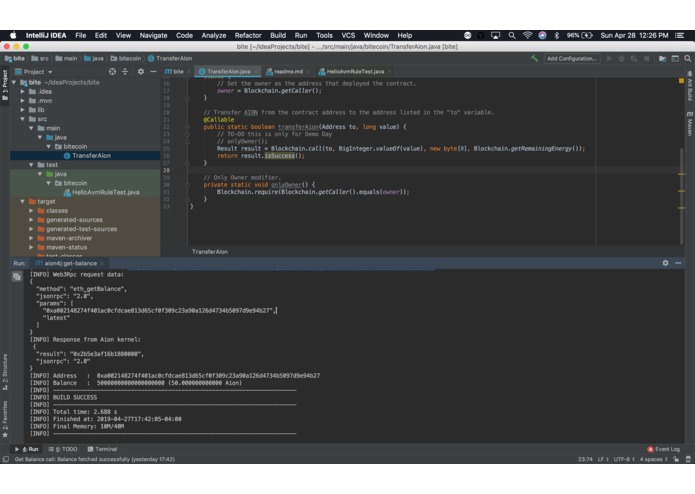The image size is (695, 494).
Task: Open the Add Configuration dropdown
Action: pyautogui.click(x=571, y=58)
